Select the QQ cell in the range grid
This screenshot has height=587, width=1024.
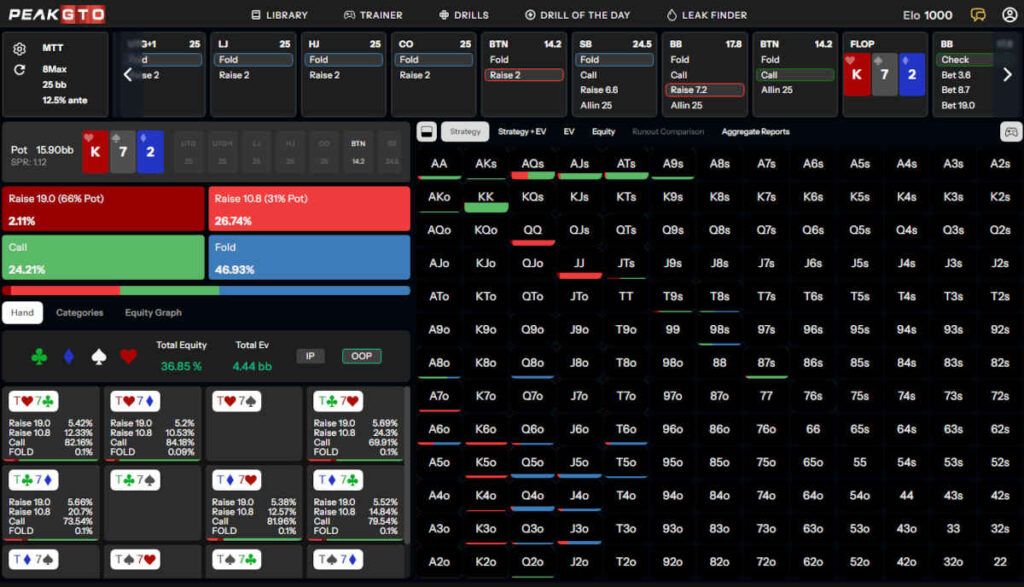(532, 230)
